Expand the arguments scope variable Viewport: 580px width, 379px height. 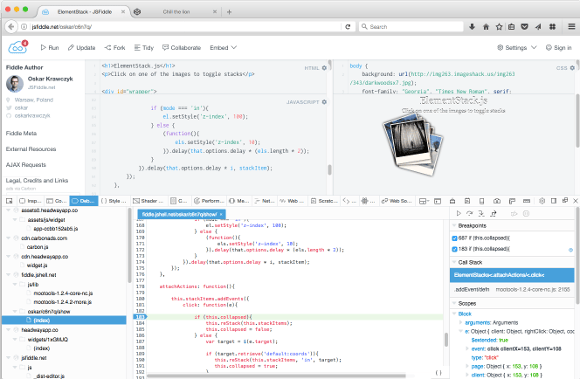click(461, 323)
